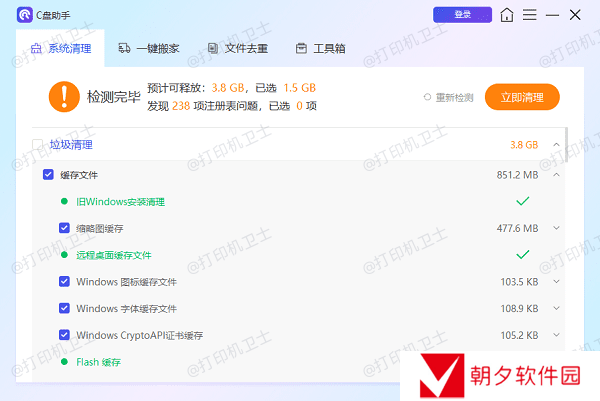This screenshot has width=600, height=401.
Task: Go to the home page icon
Action: point(507,15)
